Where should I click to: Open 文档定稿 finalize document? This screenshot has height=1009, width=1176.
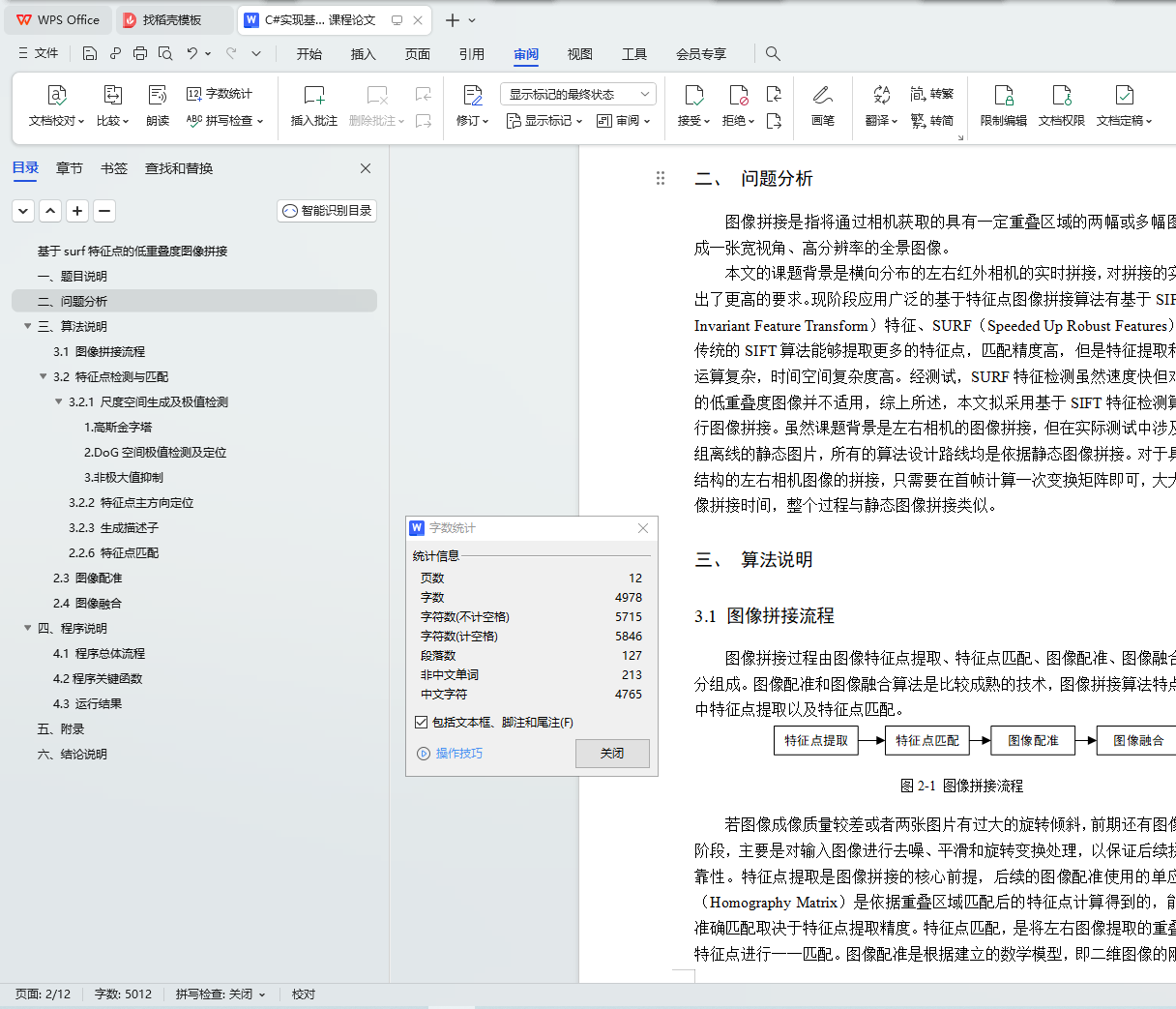(1124, 105)
